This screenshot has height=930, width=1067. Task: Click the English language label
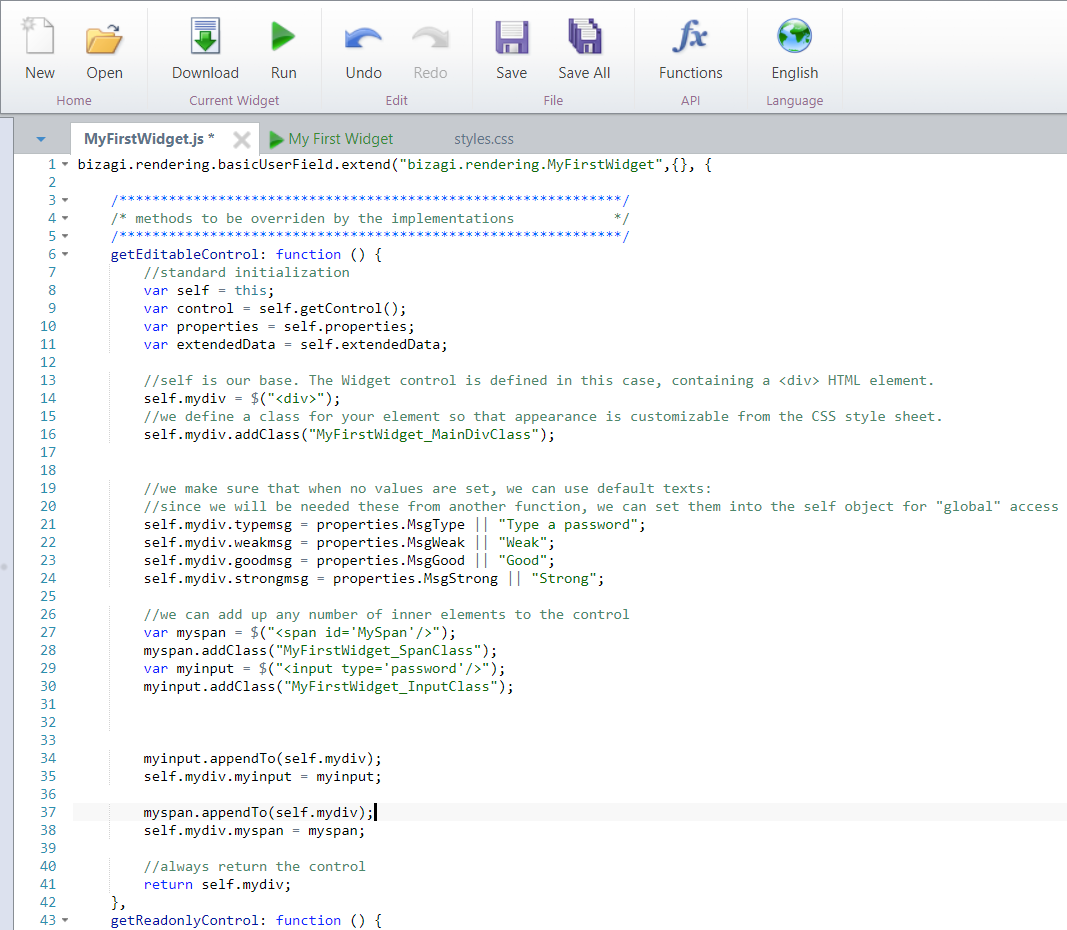tap(794, 73)
